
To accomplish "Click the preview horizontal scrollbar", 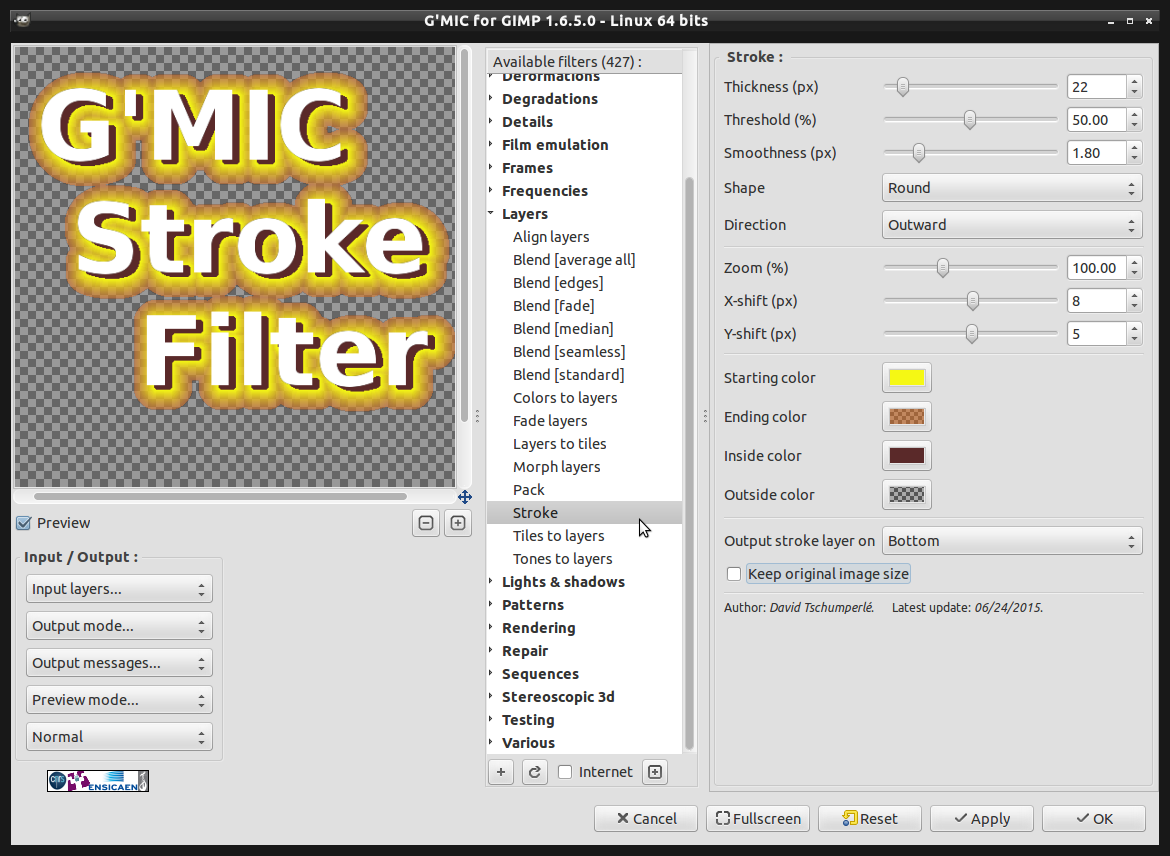I will coord(220,496).
